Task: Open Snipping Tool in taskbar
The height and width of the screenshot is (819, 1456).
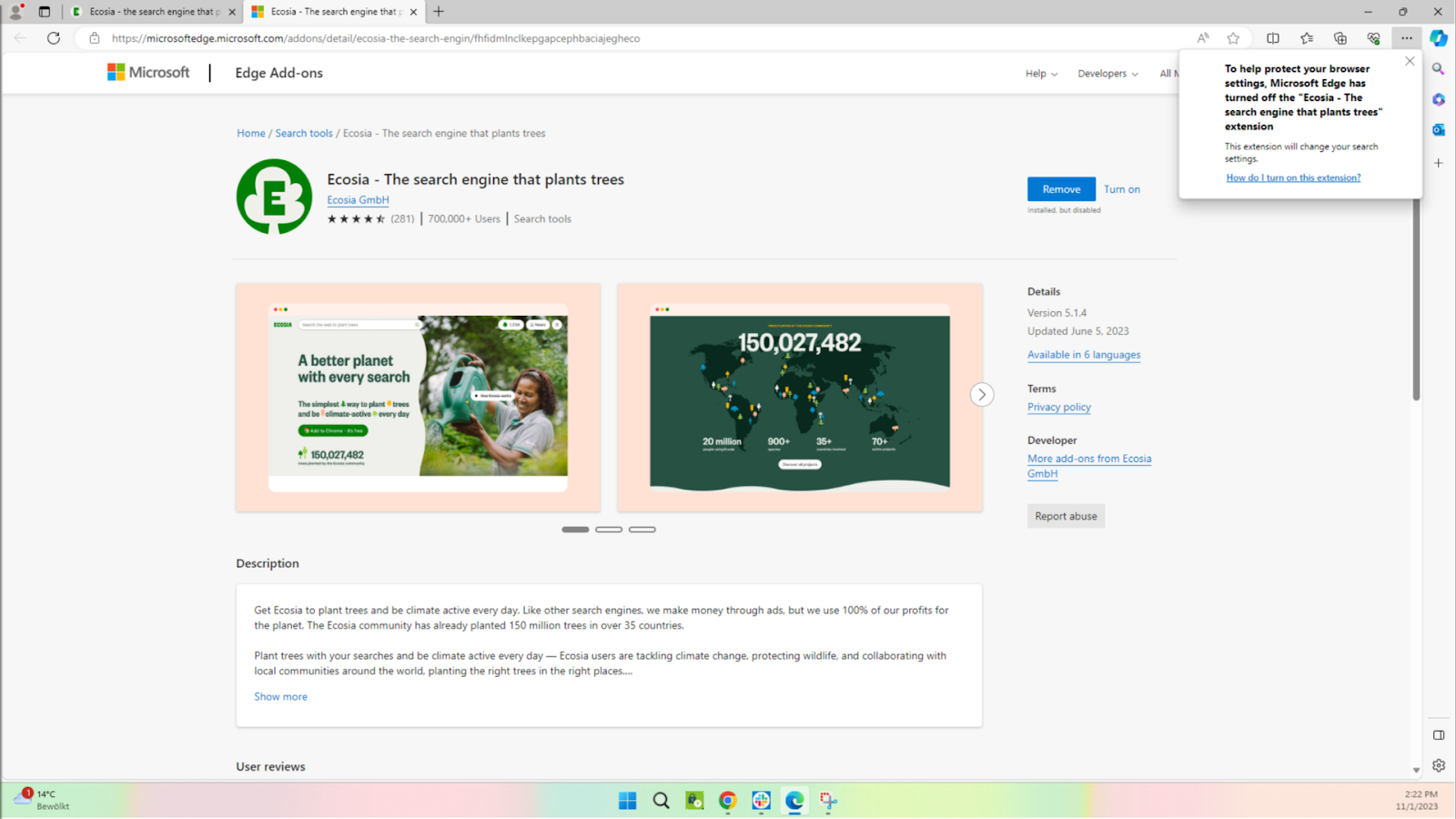Action: [828, 801]
